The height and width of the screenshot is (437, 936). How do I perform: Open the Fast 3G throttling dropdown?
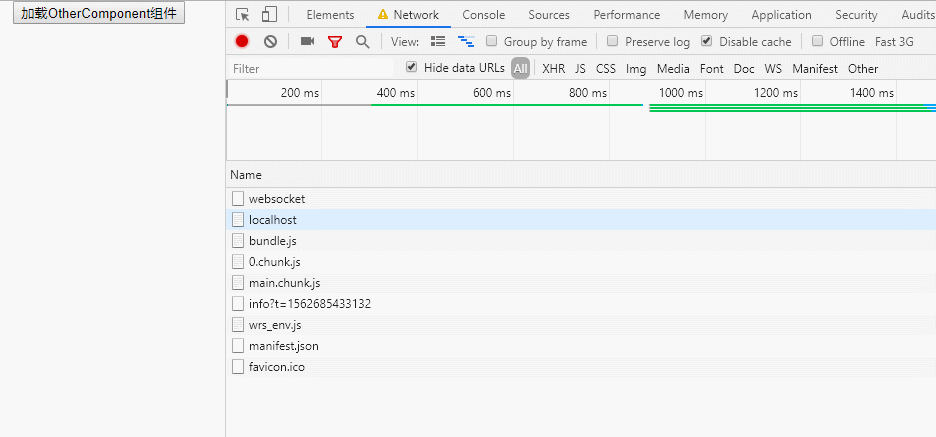tap(894, 42)
